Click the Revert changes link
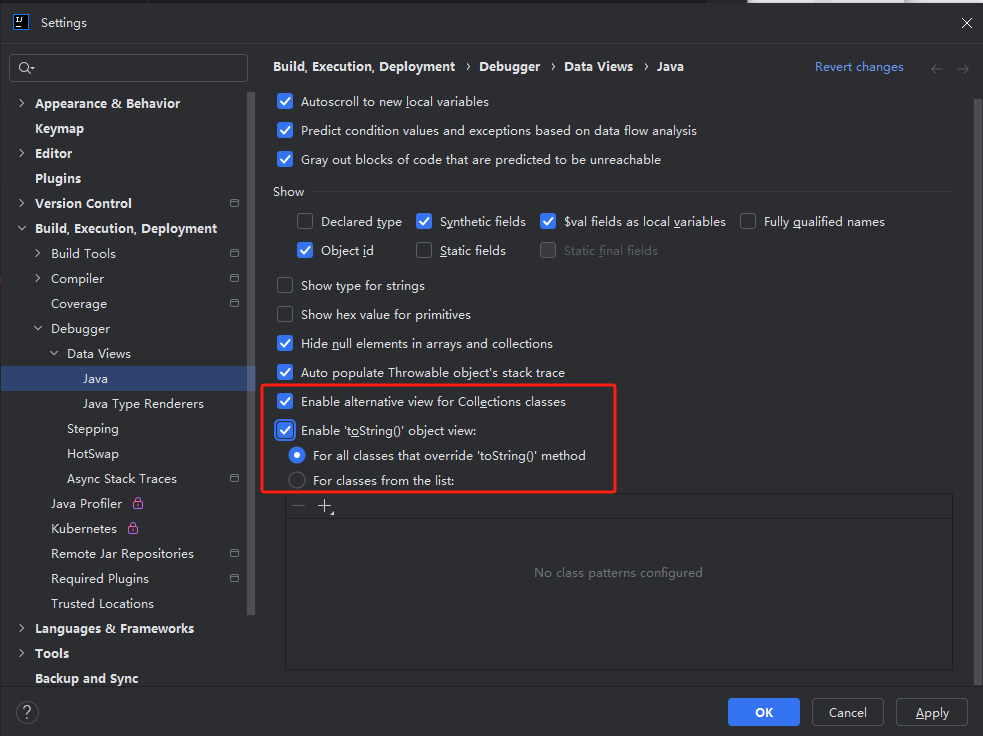The width and height of the screenshot is (983, 736). 859,67
